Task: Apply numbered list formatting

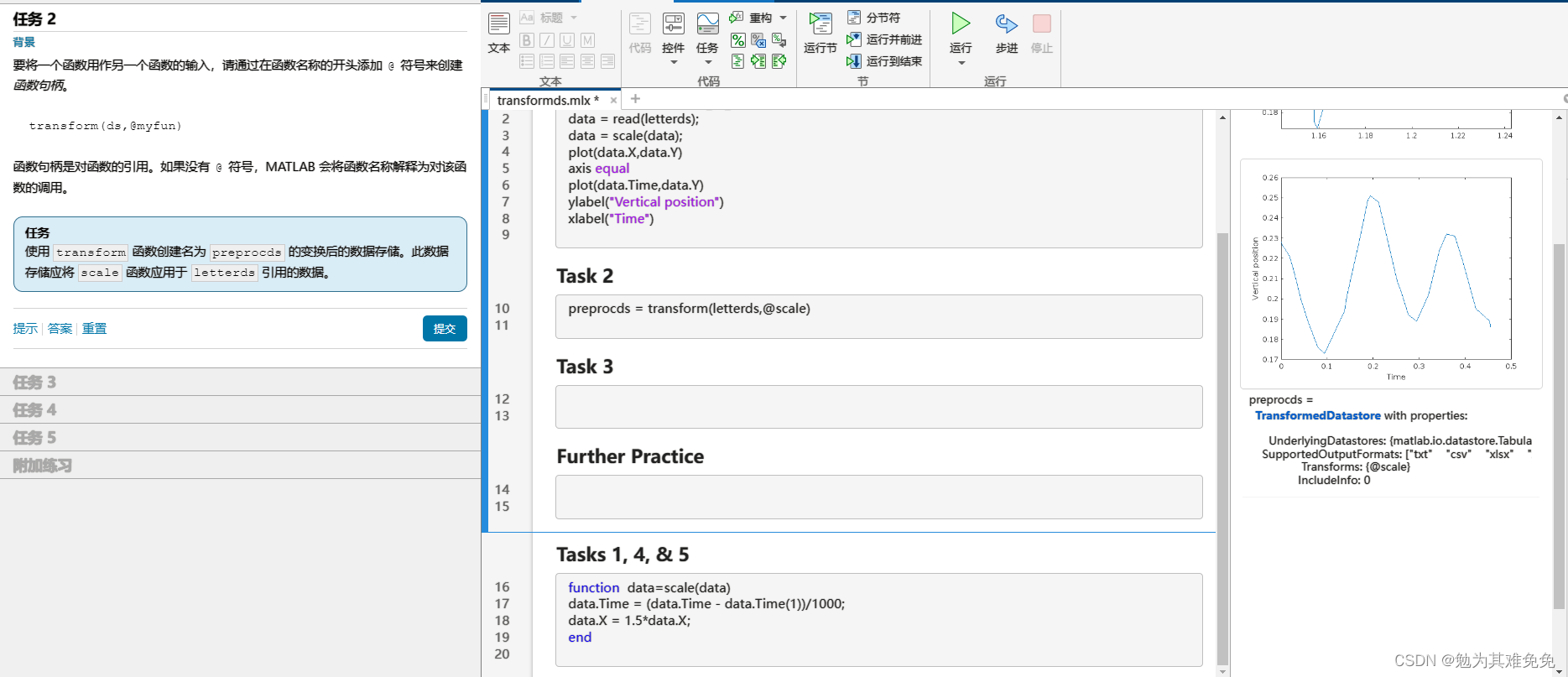Action: pos(547,61)
